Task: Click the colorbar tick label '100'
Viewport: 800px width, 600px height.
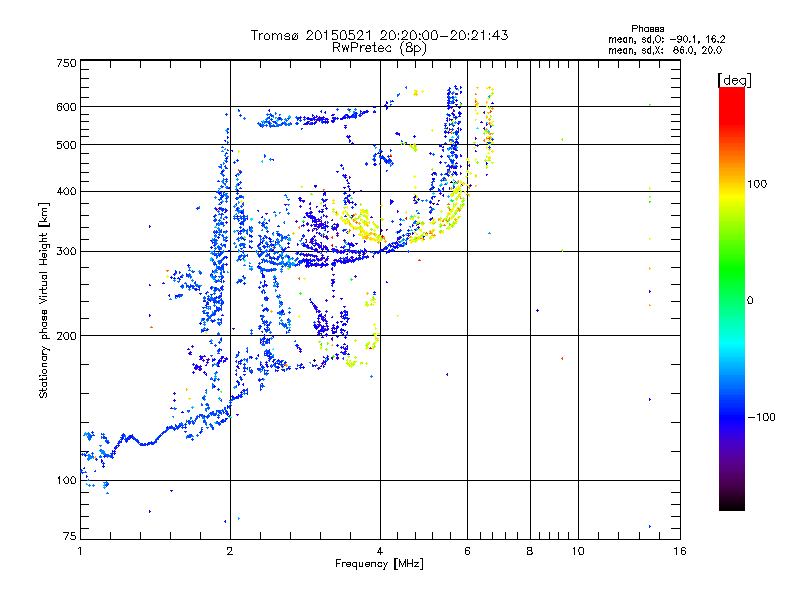Action: pos(757,184)
